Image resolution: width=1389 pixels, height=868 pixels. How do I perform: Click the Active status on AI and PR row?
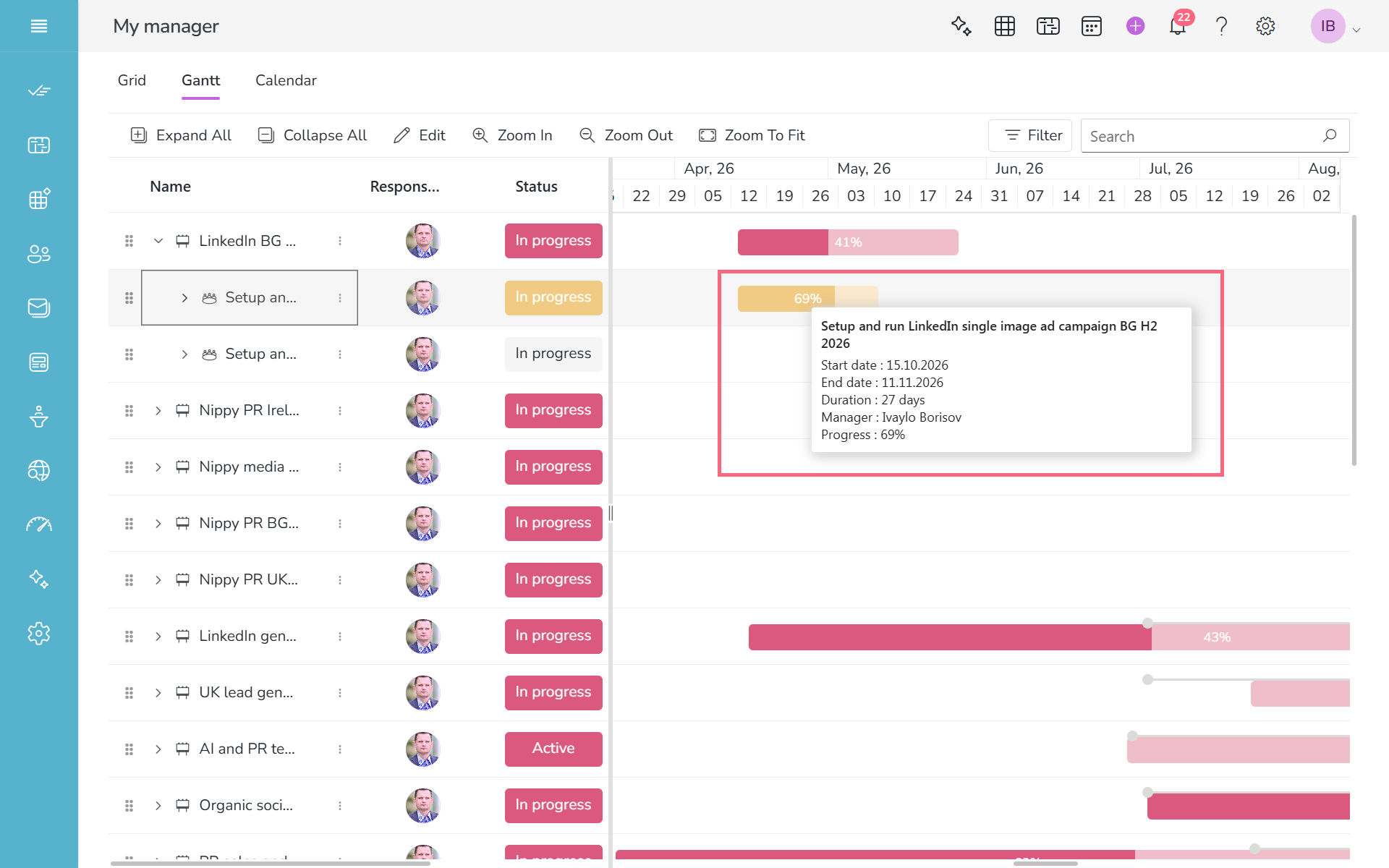[553, 749]
